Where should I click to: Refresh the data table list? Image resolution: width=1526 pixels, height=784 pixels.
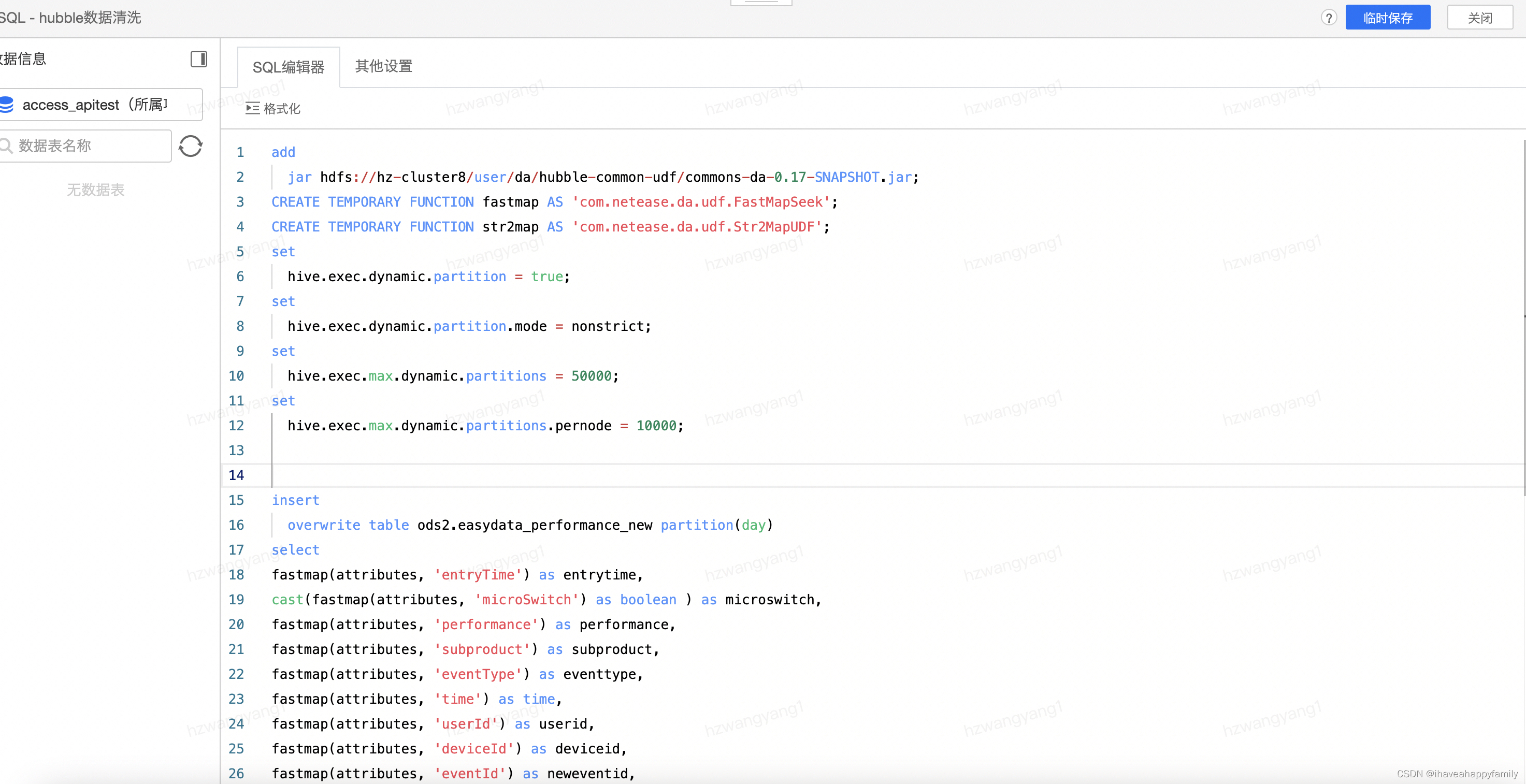point(190,146)
